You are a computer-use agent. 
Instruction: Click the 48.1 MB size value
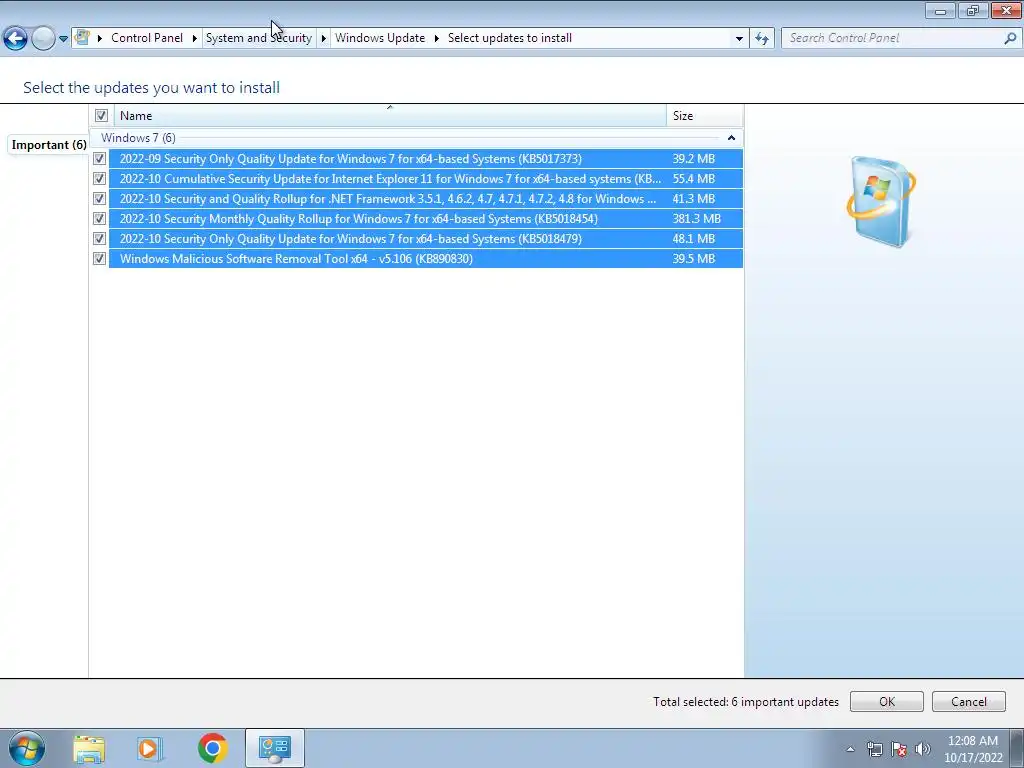(x=694, y=238)
